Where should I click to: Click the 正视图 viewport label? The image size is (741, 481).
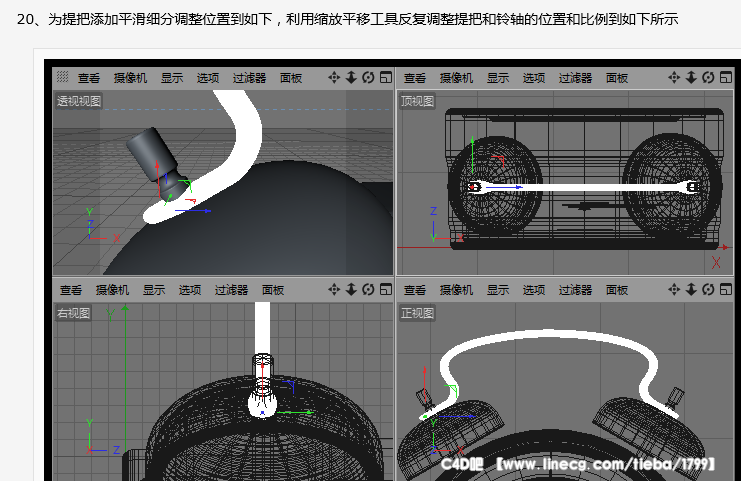[417, 313]
